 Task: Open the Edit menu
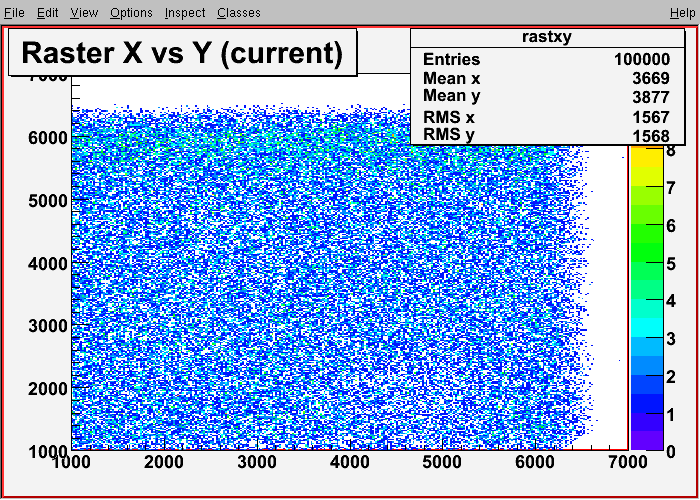47,13
